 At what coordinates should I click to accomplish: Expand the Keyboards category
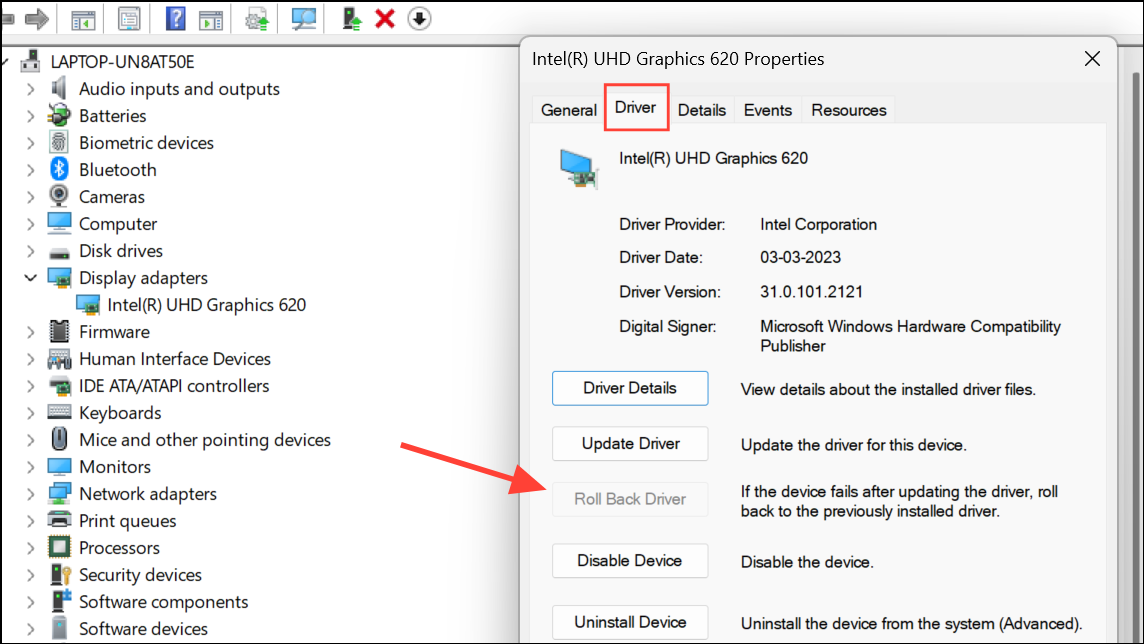click(30, 413)
